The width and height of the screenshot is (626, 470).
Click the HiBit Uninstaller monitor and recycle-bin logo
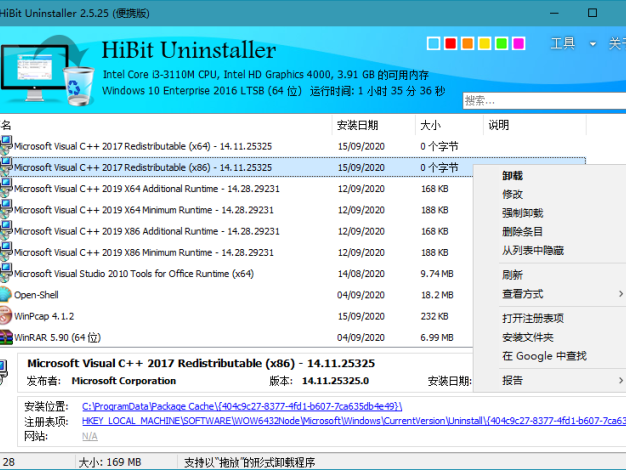coord(47,72)
